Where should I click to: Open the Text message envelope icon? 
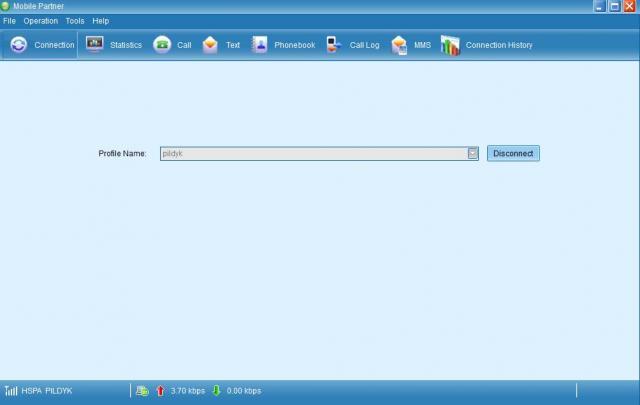click(210, 45)
